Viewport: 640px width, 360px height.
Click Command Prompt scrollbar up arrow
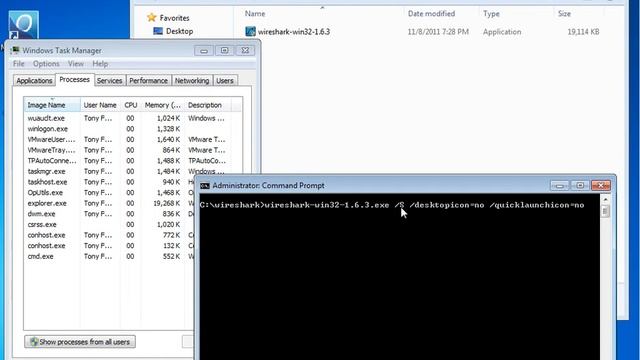click(605, 199)
